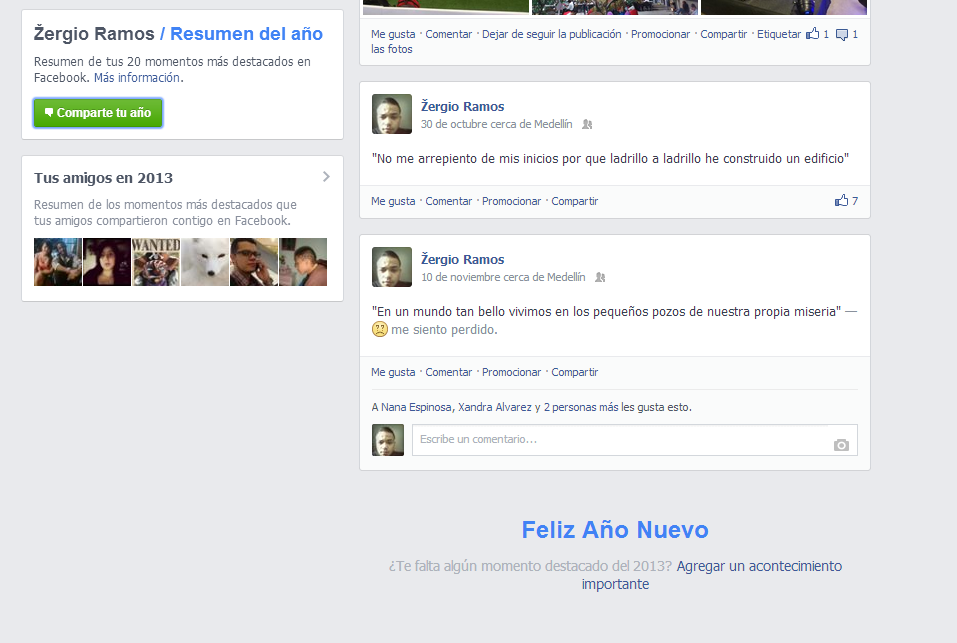Open the last friend thumbnail in the row
This screenshot has height=643, width=957.
(303, 262)
